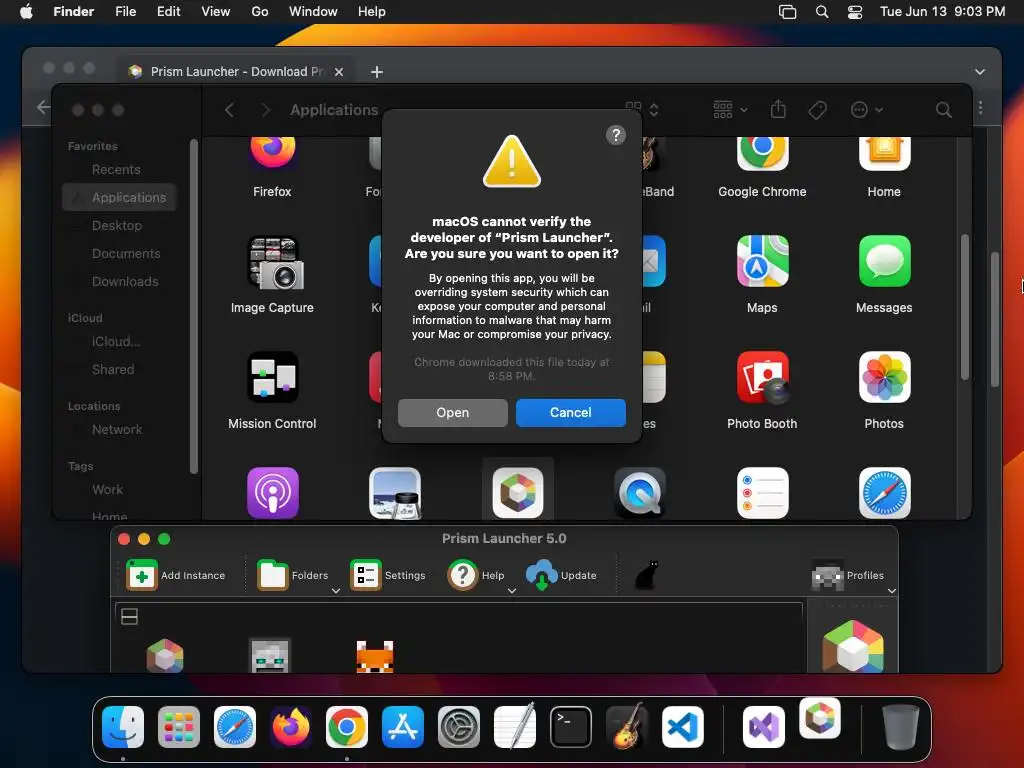Select the Reminders app icon
This screenshot has height=768, width=1024.
point(762,493)
